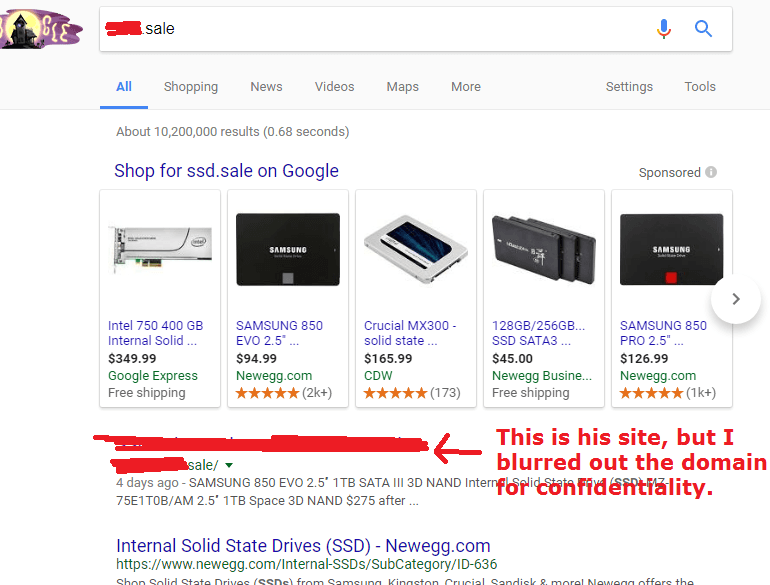Click the CDW seller name

[378, 376]
